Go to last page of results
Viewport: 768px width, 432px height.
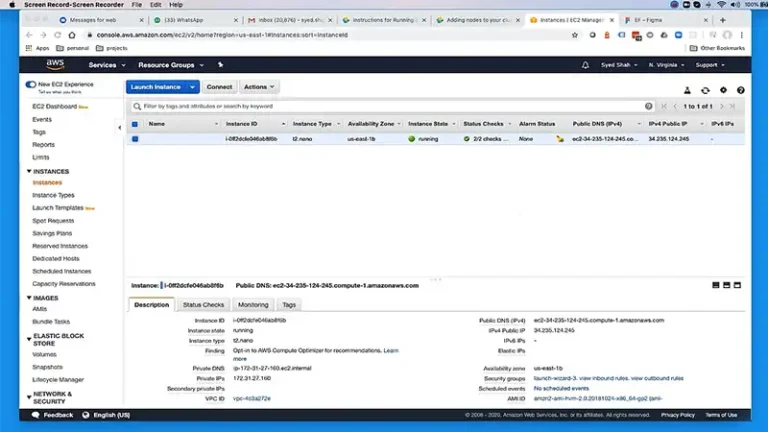732,106
